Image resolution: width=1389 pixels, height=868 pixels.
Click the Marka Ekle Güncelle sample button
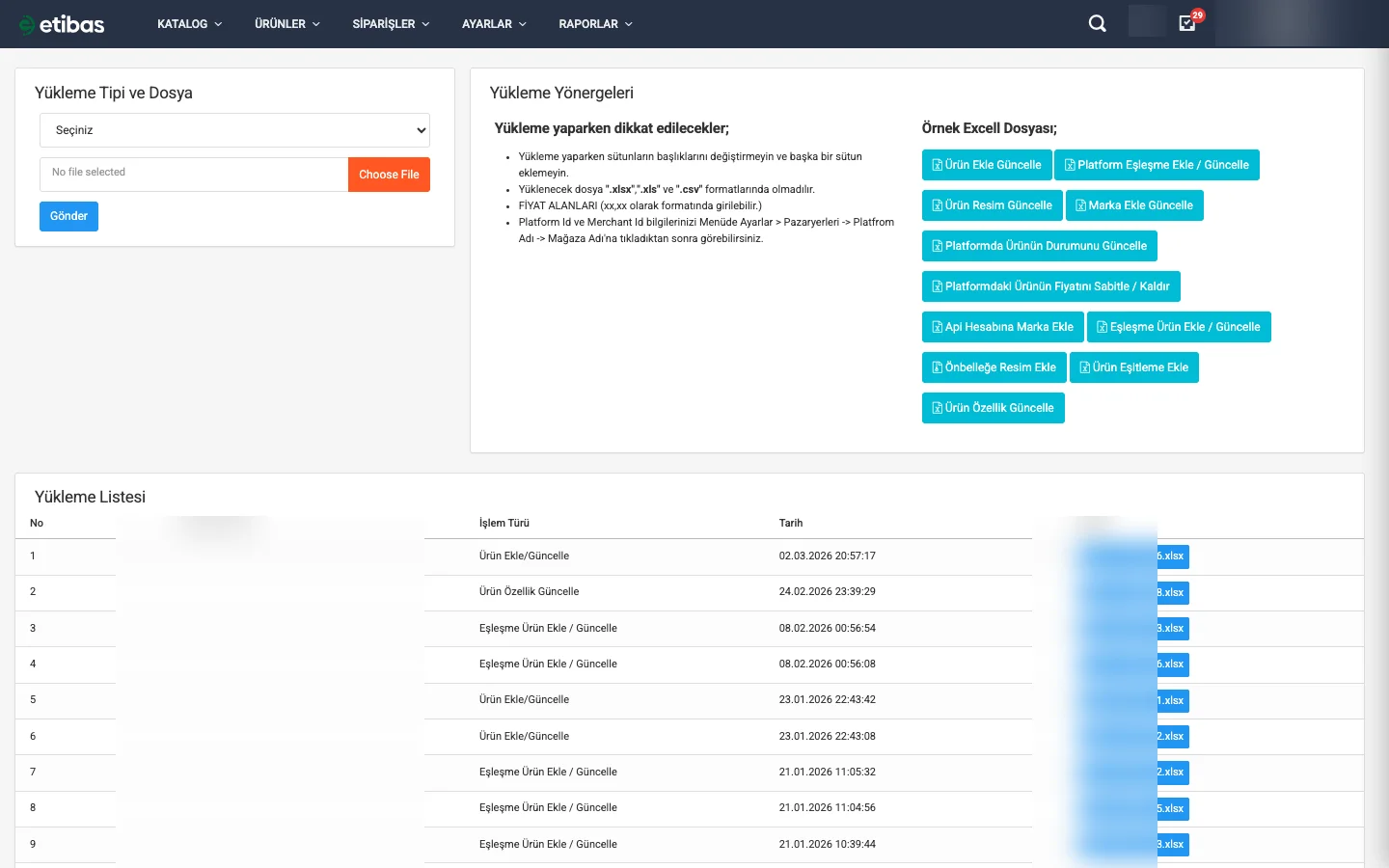(x=1133, y=205)
